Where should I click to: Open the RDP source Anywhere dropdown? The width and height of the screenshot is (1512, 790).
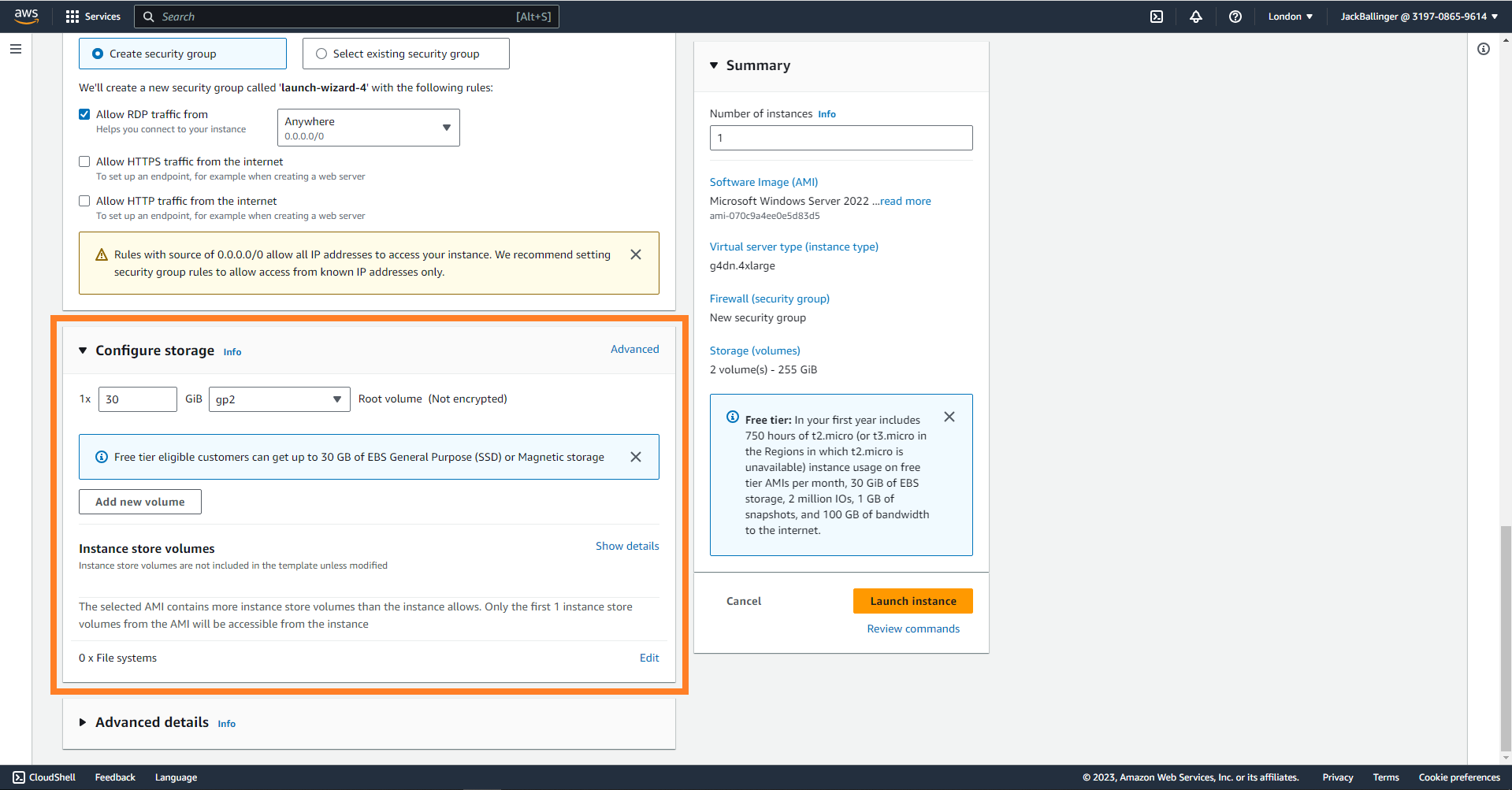point(368,128)
